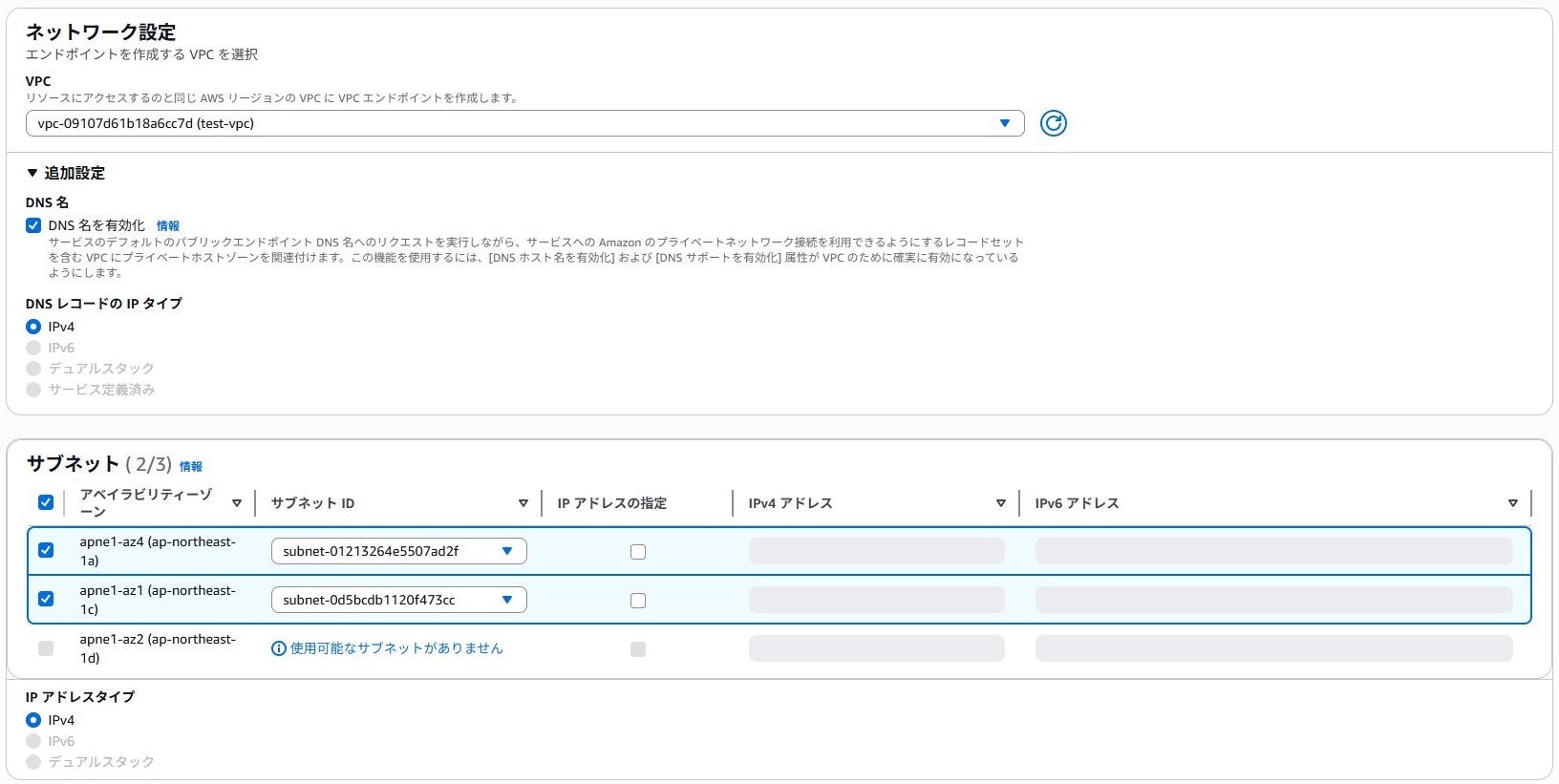Select IPv6 under IP アドレスタイプ
Screen dimensions: 1559x784
(x=33, y=741)
